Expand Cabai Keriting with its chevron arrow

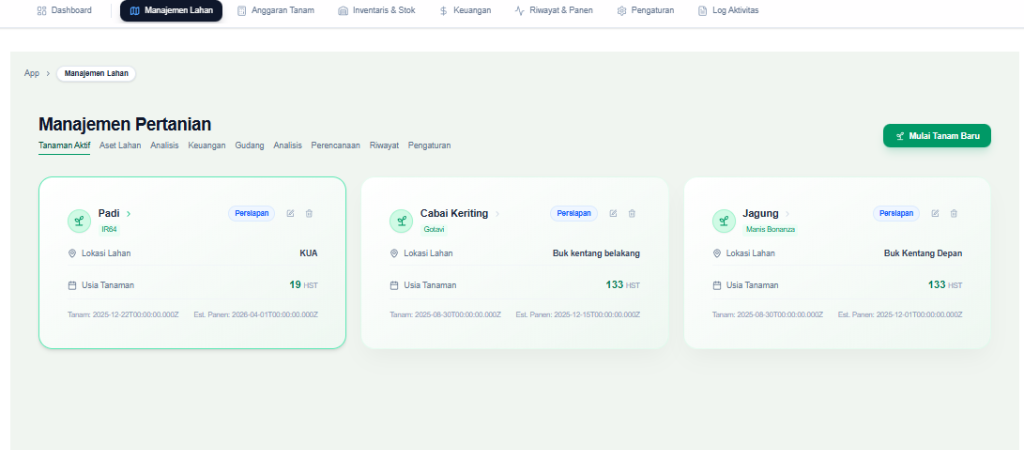498,214
